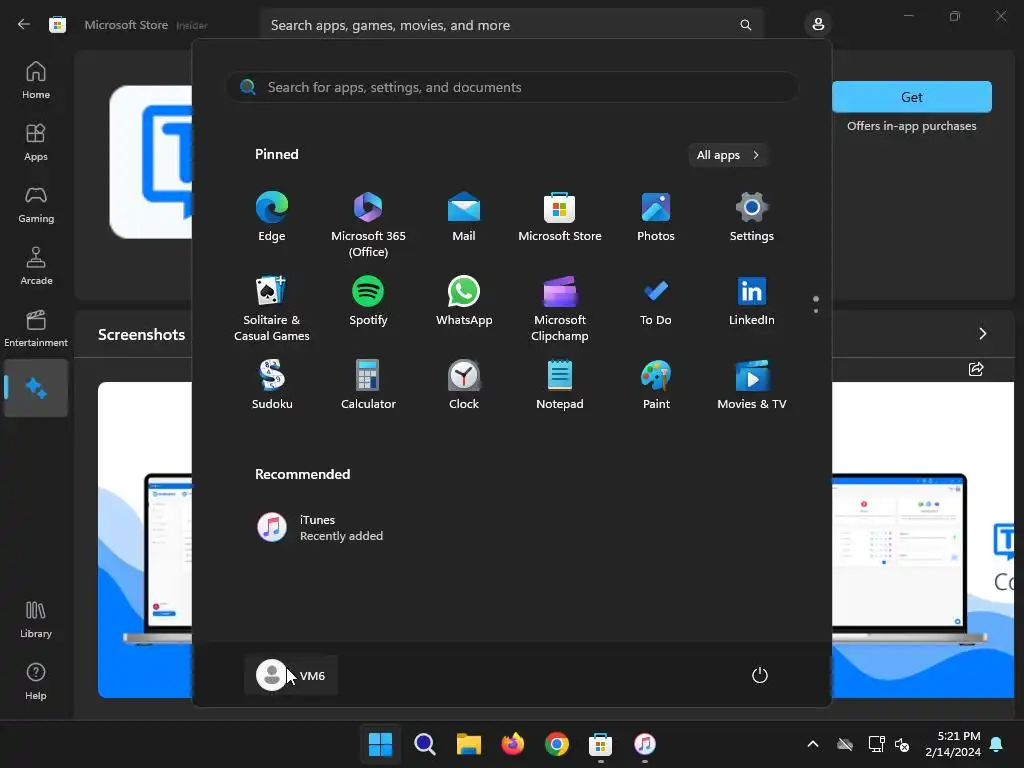Open the clock showing 5:21 PM
Viewport: 1024px width, 768px height.
953,744
